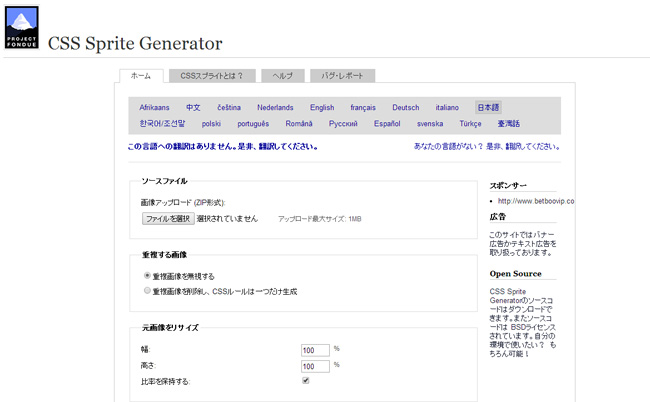Select radio to remove duplicate images
Screen dimensions: 650x402
coord(147,291)
